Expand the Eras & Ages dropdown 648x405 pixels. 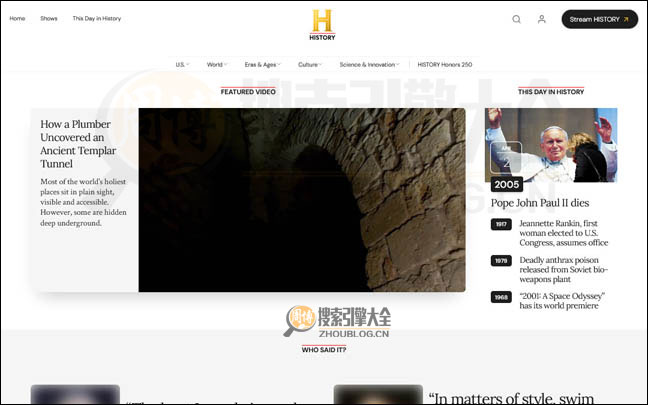pyautogui.click(x=262, y=64)
